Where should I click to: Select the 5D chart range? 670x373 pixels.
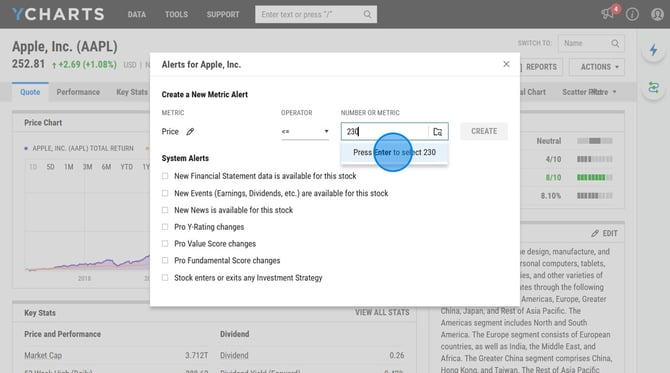50,167
